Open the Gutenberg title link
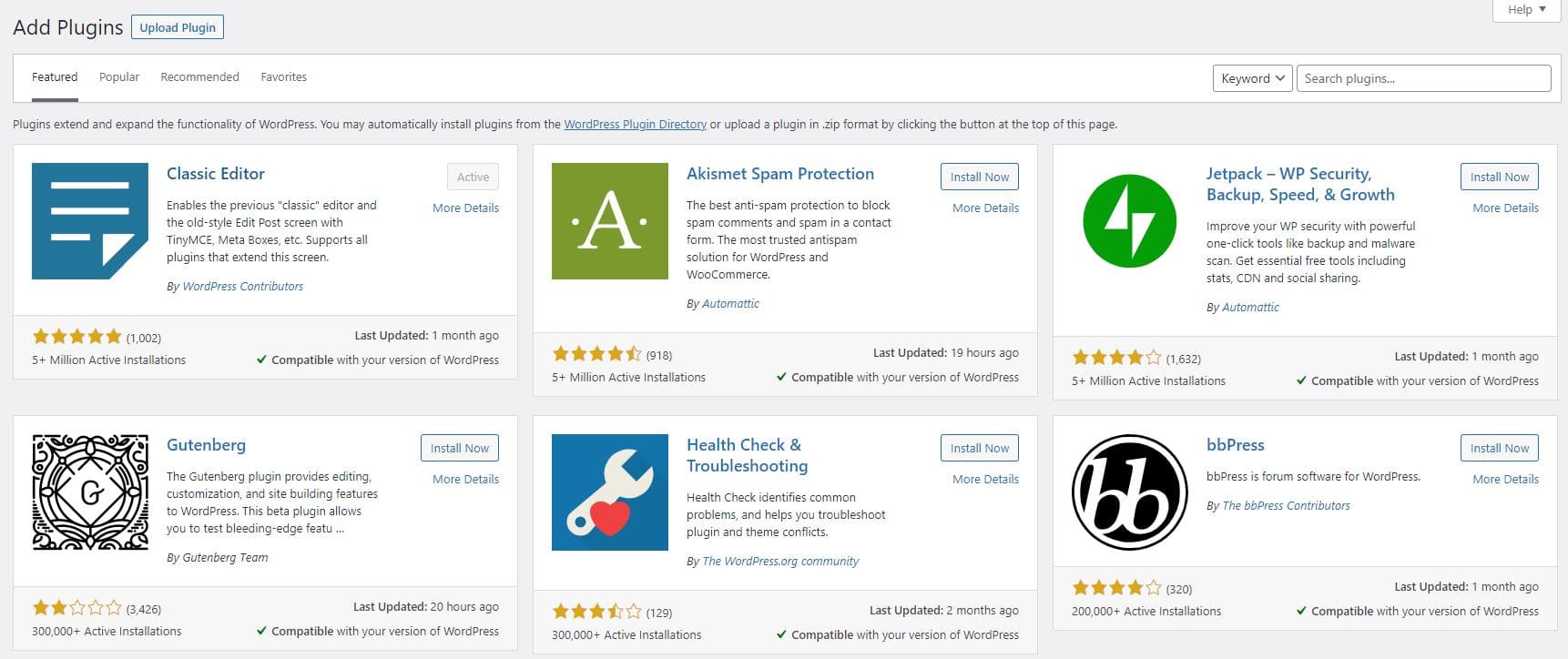 (x=206, y=445)
